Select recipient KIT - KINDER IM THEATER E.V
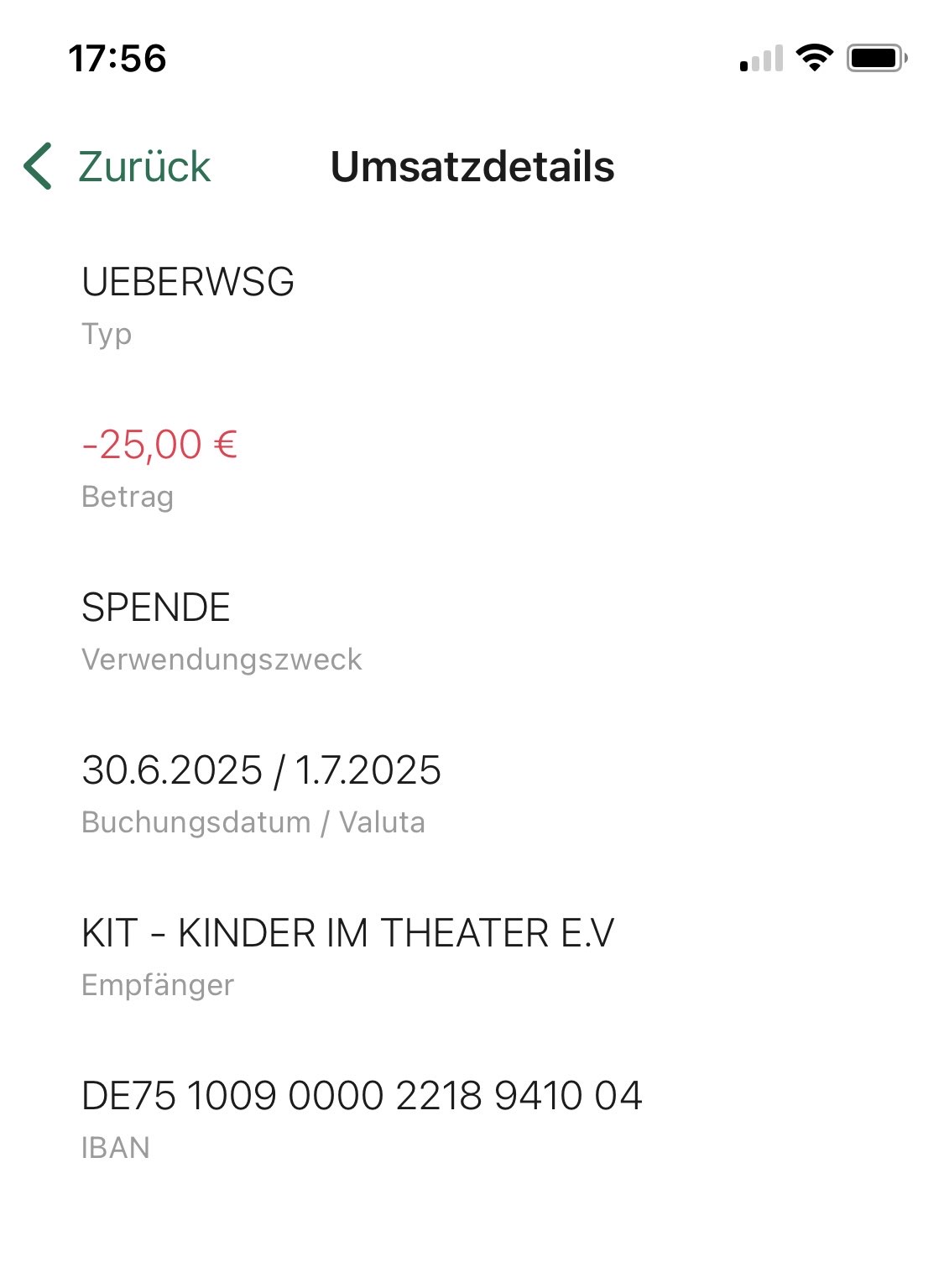 click(x=347, y=933)
